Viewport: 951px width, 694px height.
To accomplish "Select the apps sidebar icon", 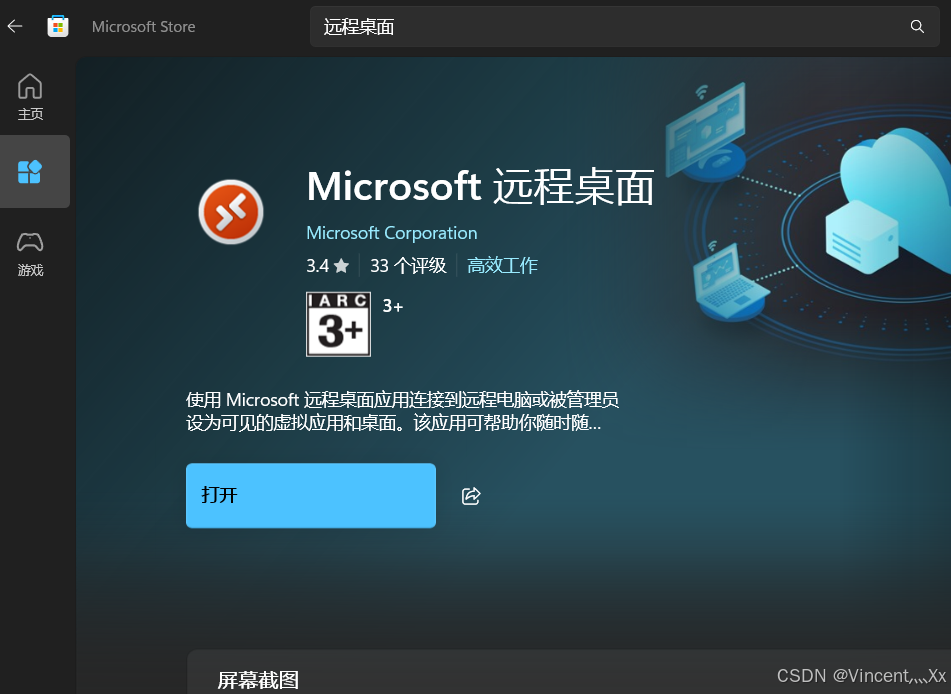I will [30, 172].
